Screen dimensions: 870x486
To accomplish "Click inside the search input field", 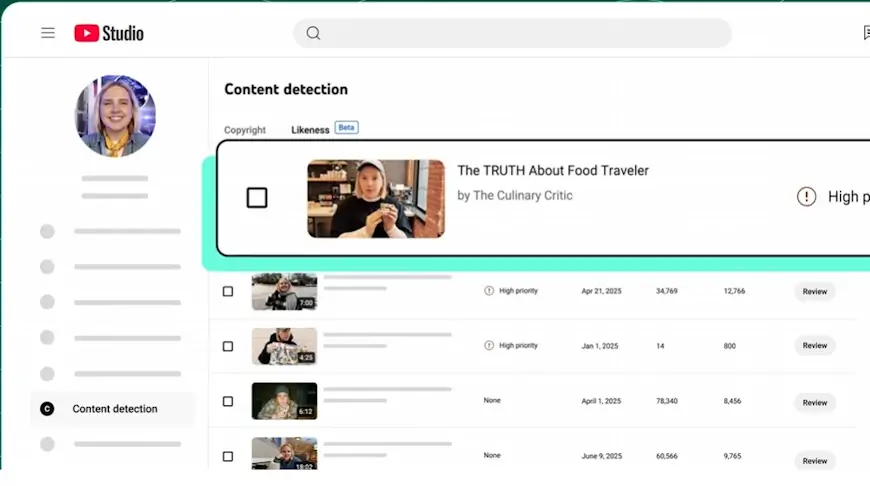I will tap(520, 33).
